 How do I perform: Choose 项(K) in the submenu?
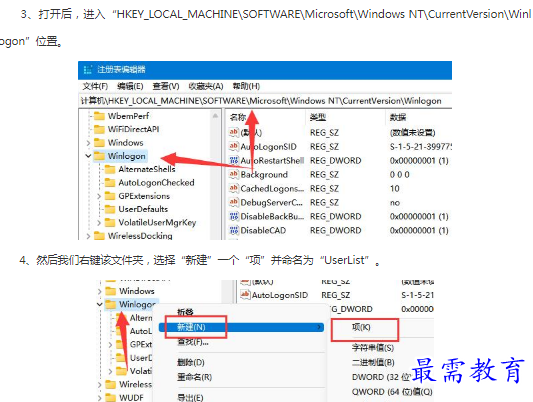tap(361, 327)
